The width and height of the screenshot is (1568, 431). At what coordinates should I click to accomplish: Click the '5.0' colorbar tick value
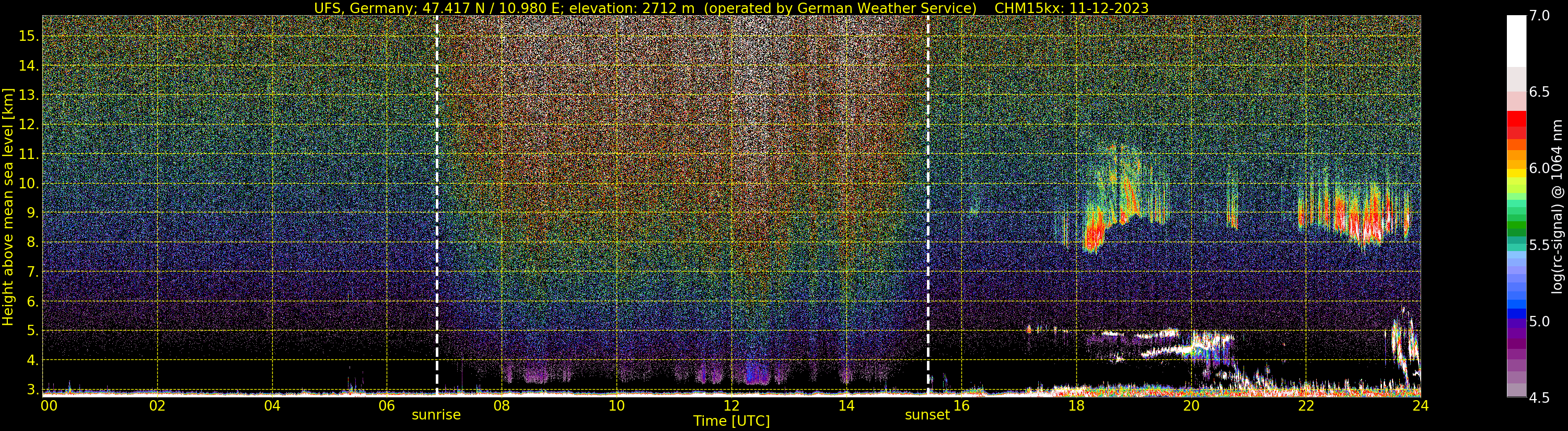[x=1539, y=321]
